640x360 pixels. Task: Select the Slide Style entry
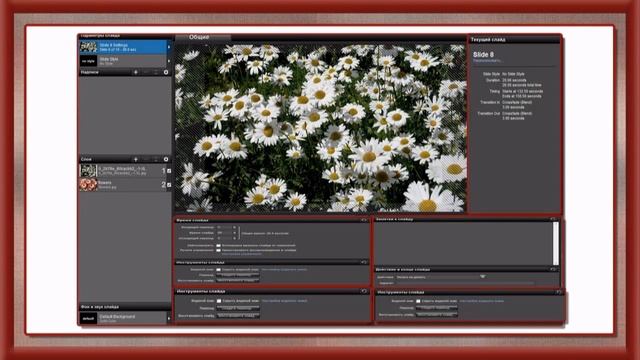[123, 61]
